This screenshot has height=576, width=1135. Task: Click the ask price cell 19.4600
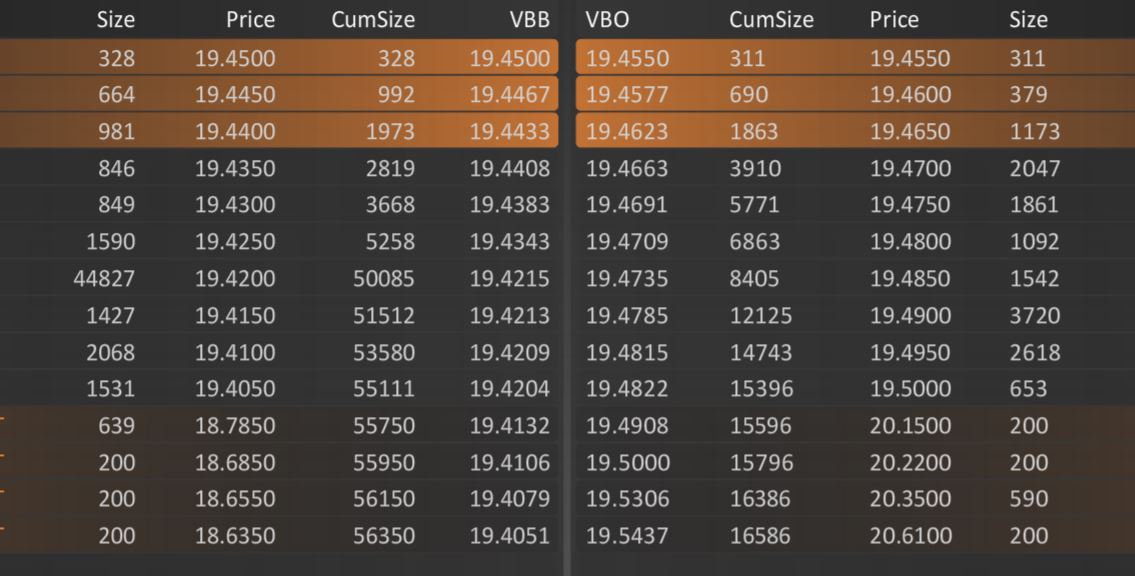pyautogui.click(x=910, y=95)
